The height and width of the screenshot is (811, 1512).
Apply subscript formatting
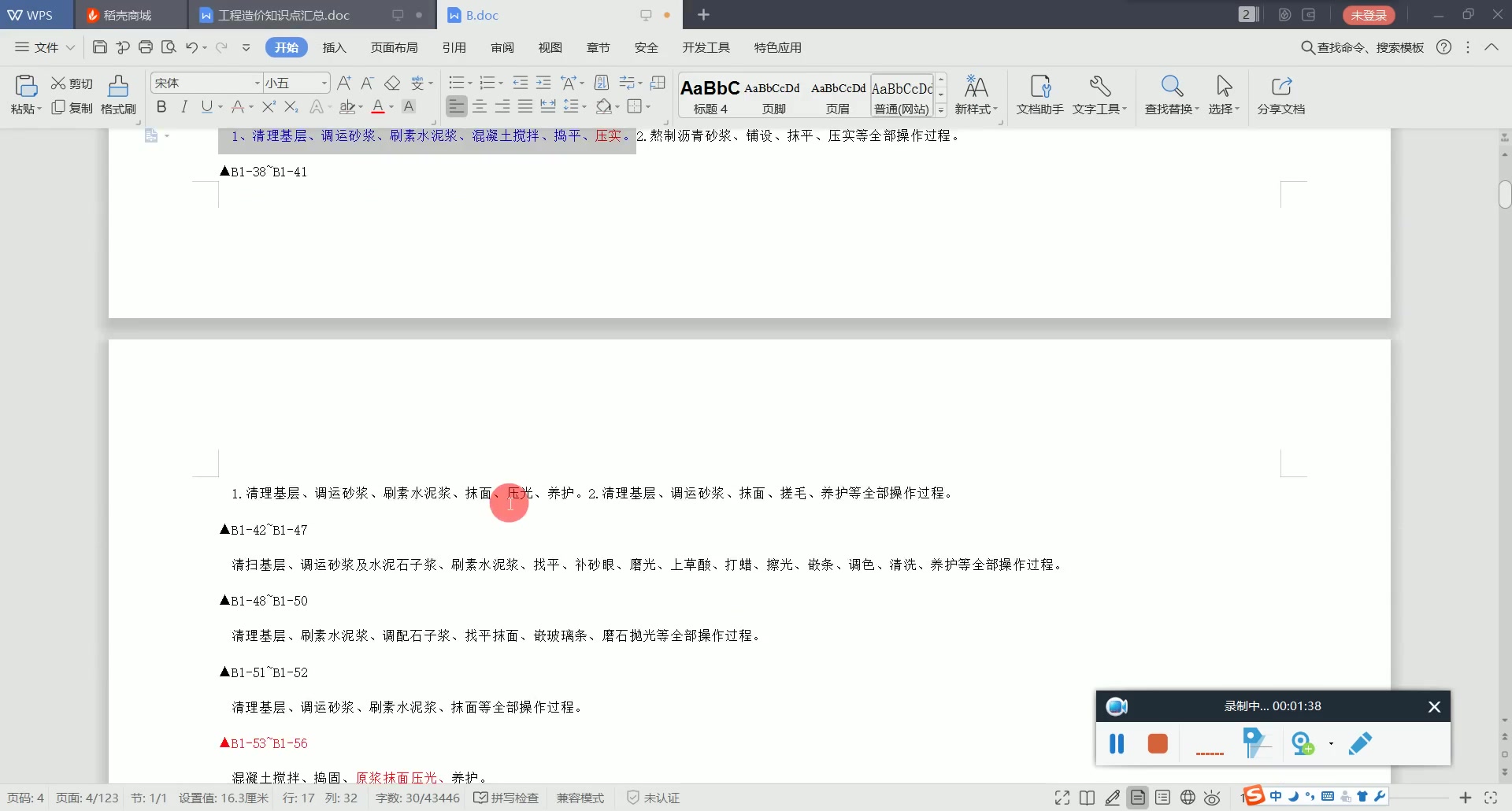291,106
